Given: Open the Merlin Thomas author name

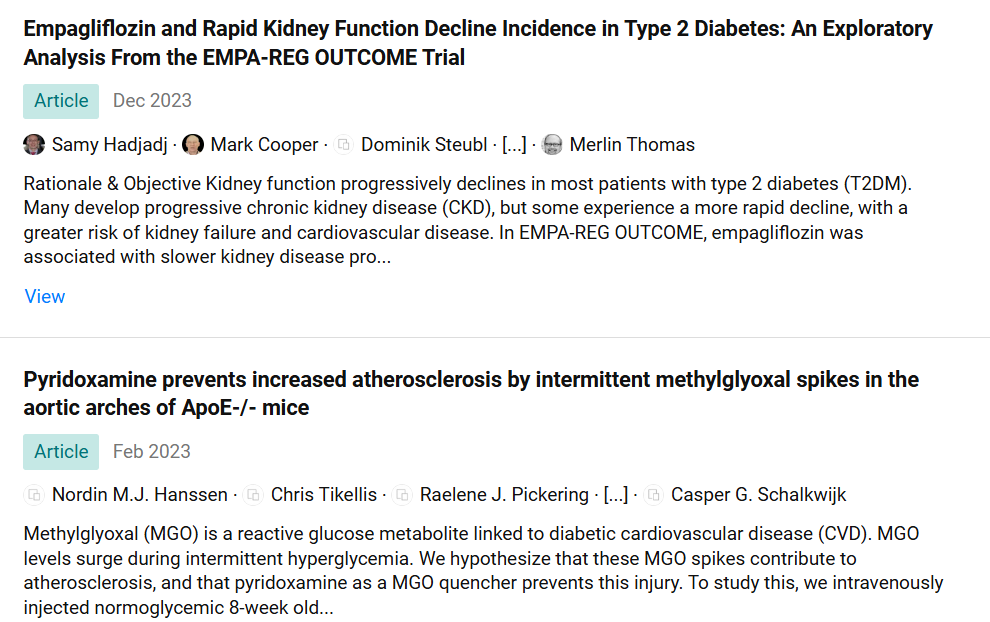Looking at the screenshot, I should [x=632, y=145].
